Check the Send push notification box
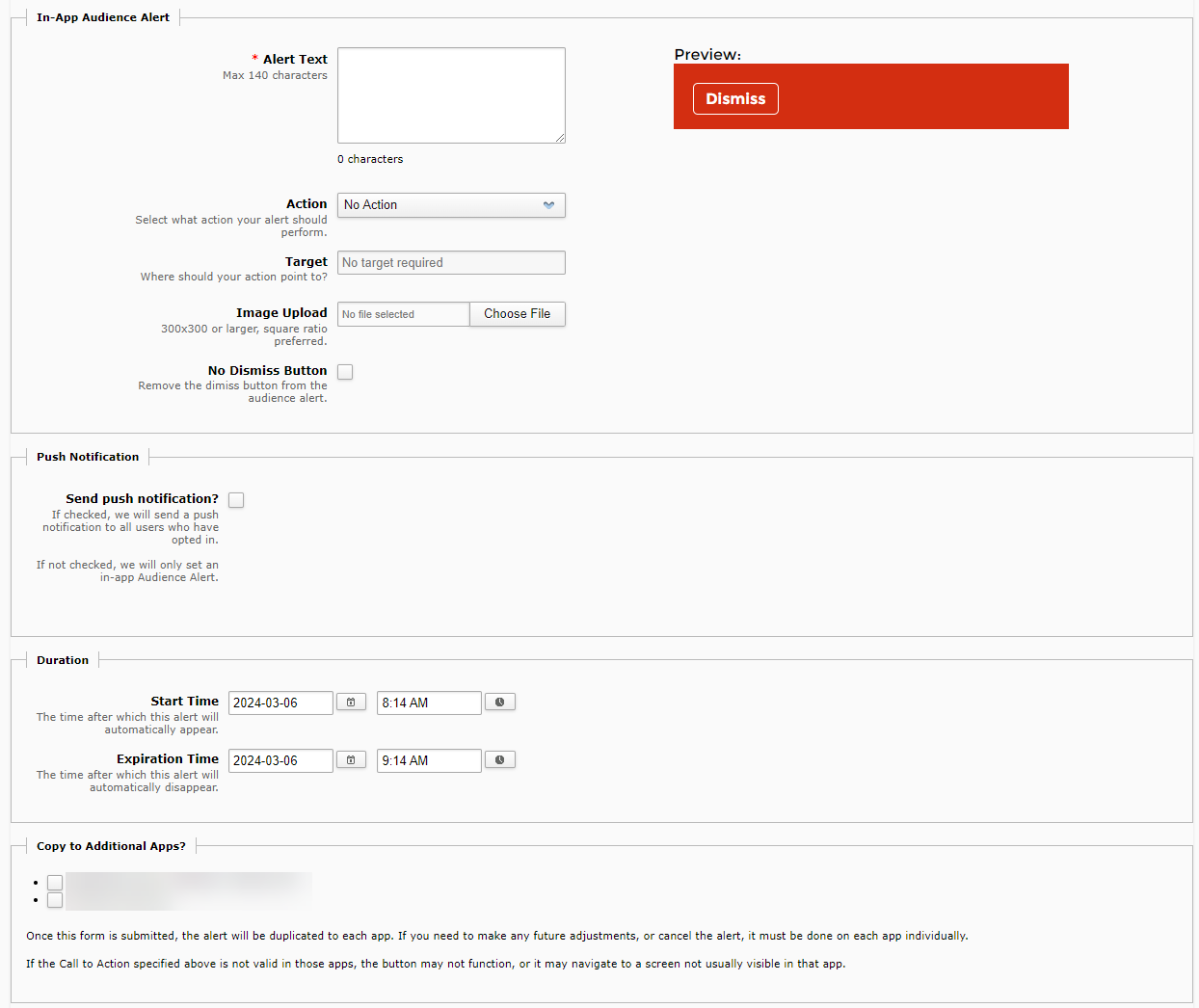1199x1008 pixels. (x=236, y=500)
